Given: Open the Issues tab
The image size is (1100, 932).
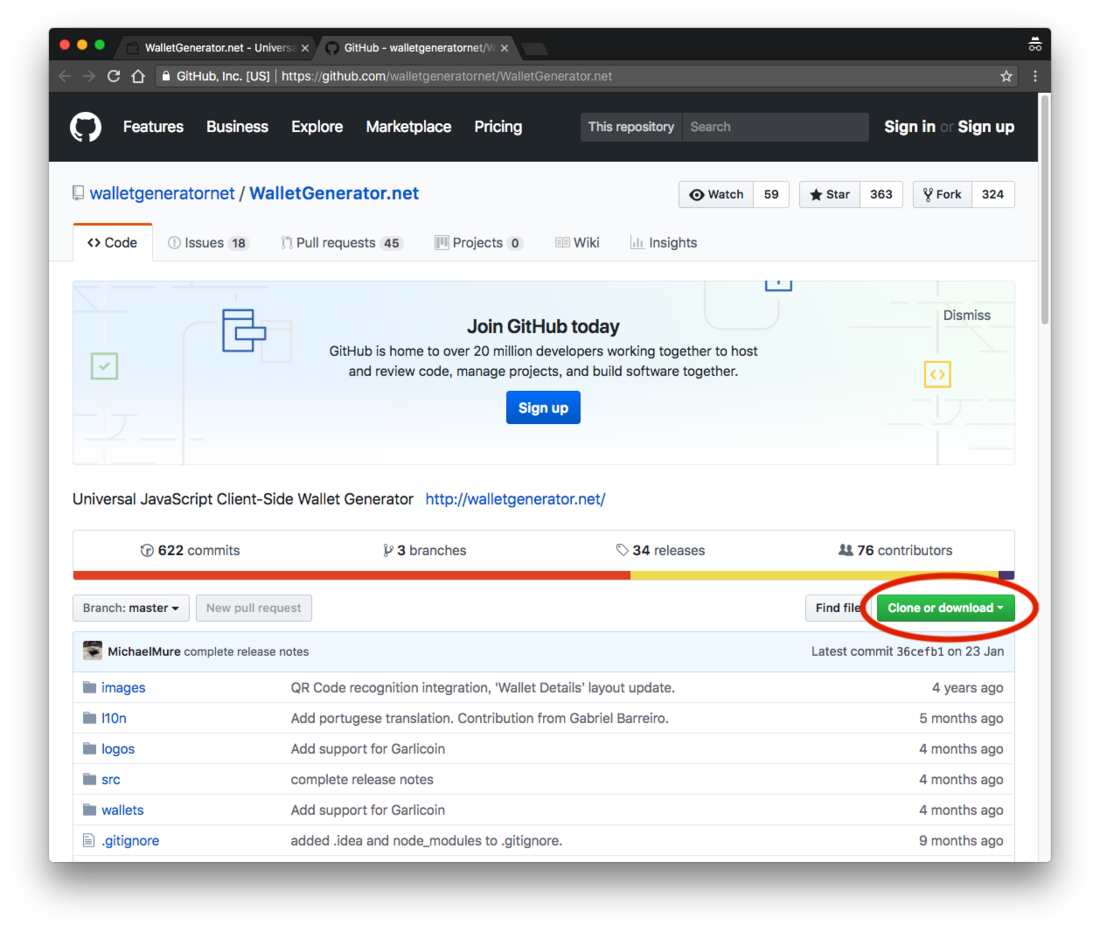Looking at the screenshot, I should [x=208, y=243].
